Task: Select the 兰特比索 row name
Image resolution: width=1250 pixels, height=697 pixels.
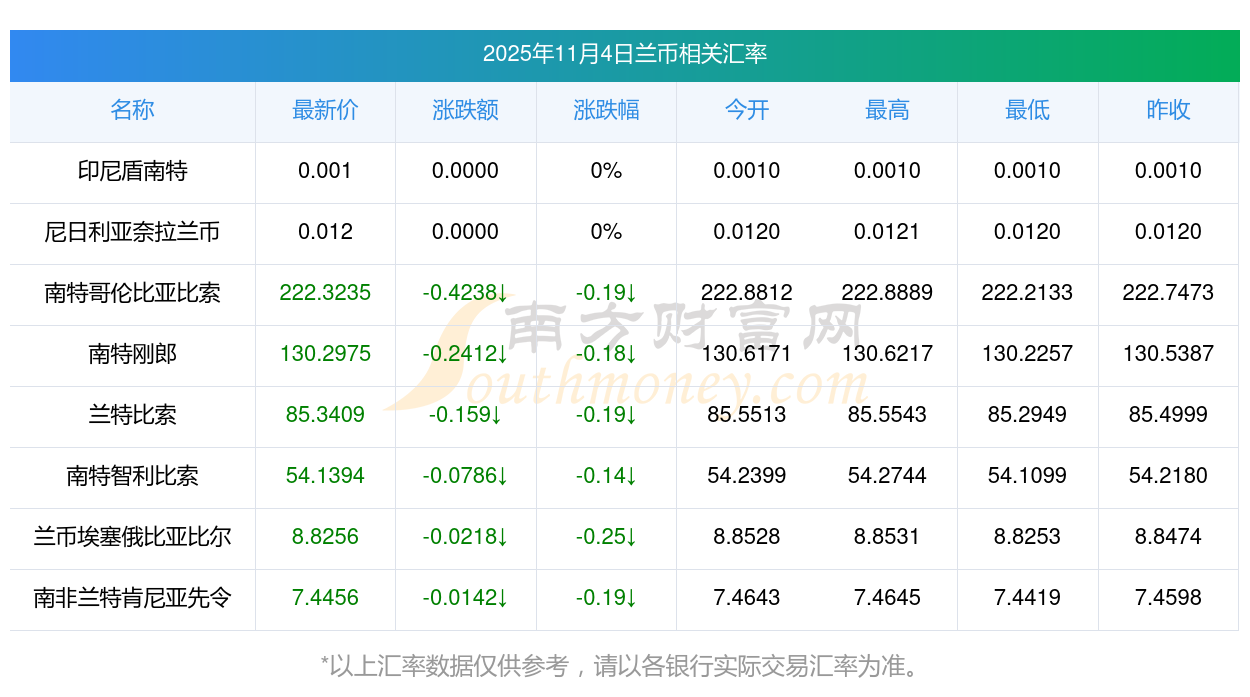Action: tap(132, 416)
